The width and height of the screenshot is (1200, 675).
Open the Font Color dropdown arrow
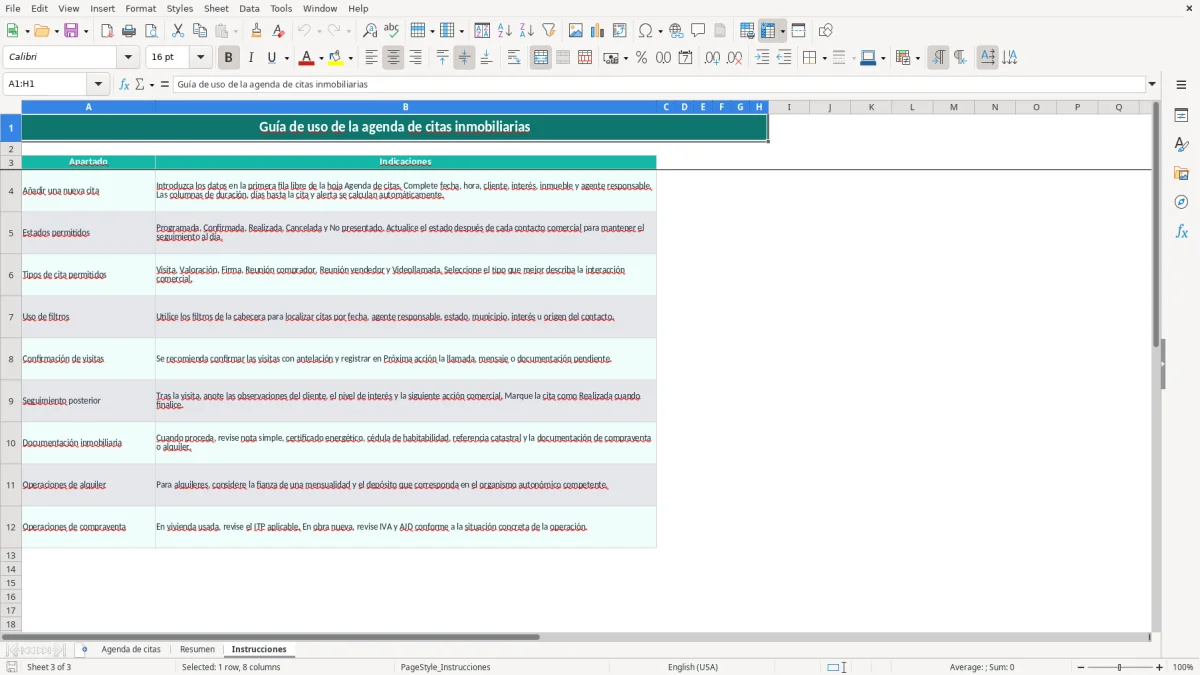click(x=320, y=58)
